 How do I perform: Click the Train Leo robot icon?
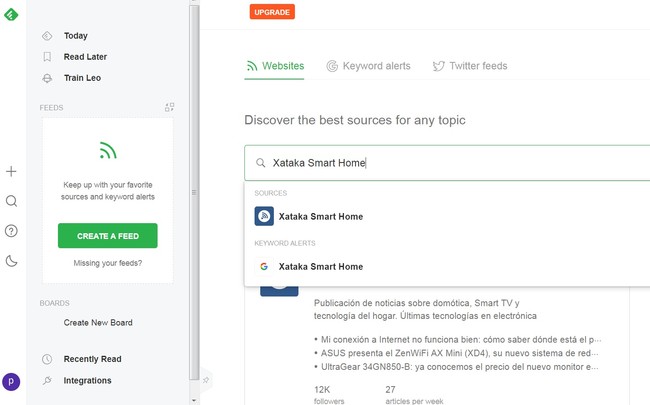47,78
